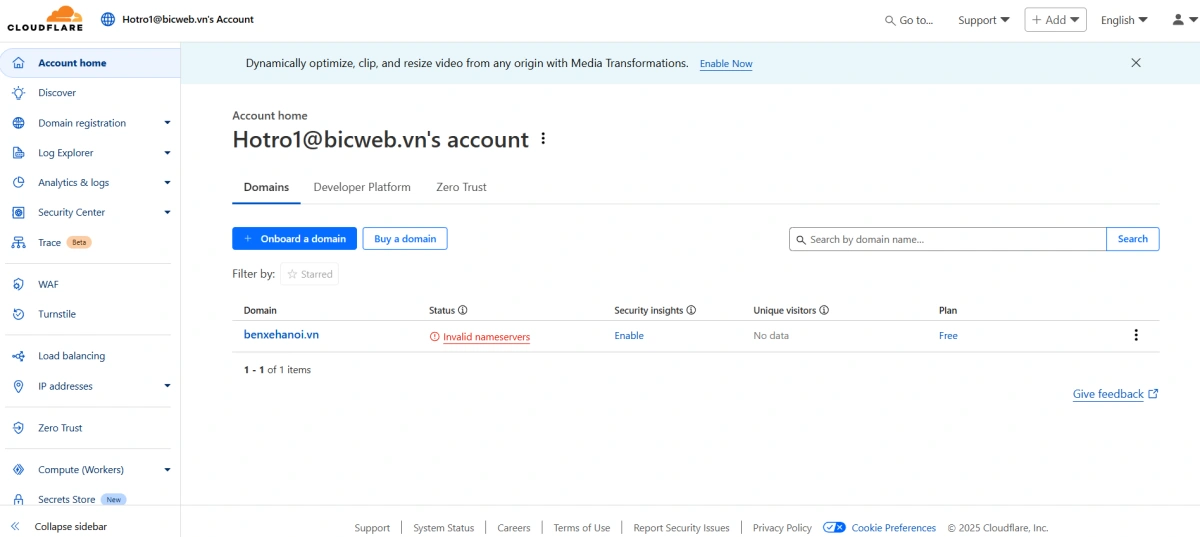Click the Account home house icon
Image resolution: width=1200 pixels, height=537 pixels.
click(18, 63)
